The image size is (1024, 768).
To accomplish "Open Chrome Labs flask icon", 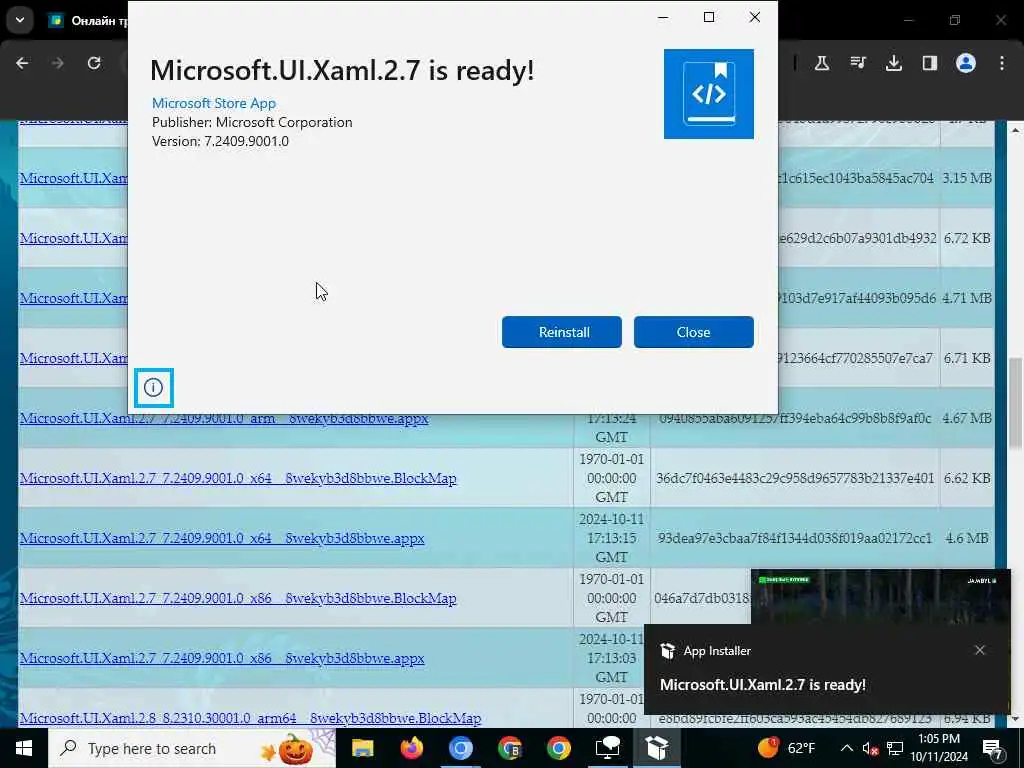I will click(822, 63).
